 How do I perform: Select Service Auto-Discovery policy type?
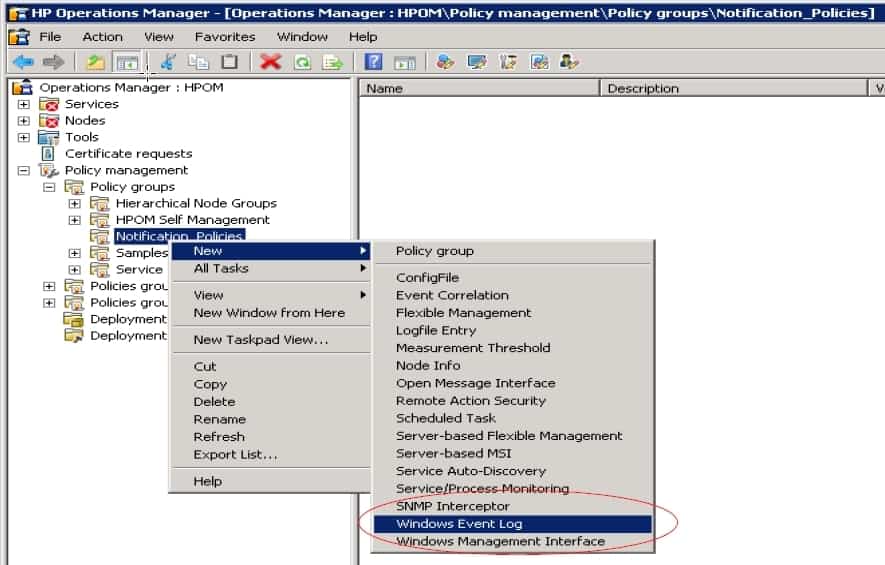click(x=512, y=471)
